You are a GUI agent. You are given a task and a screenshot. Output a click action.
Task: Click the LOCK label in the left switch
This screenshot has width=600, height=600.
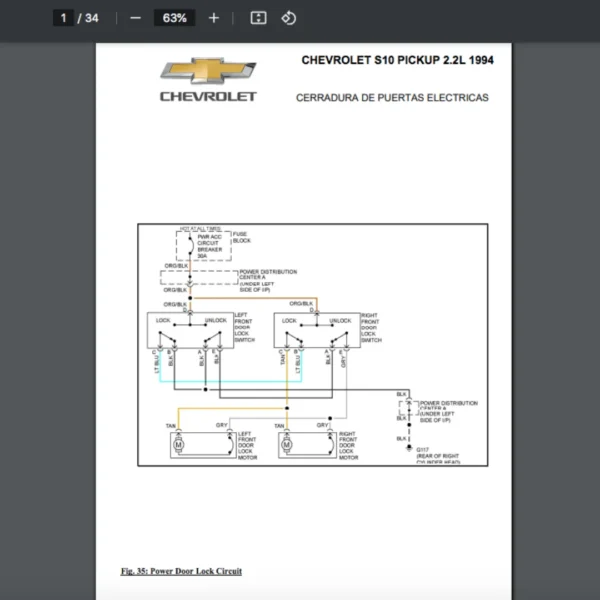point(163,320)
